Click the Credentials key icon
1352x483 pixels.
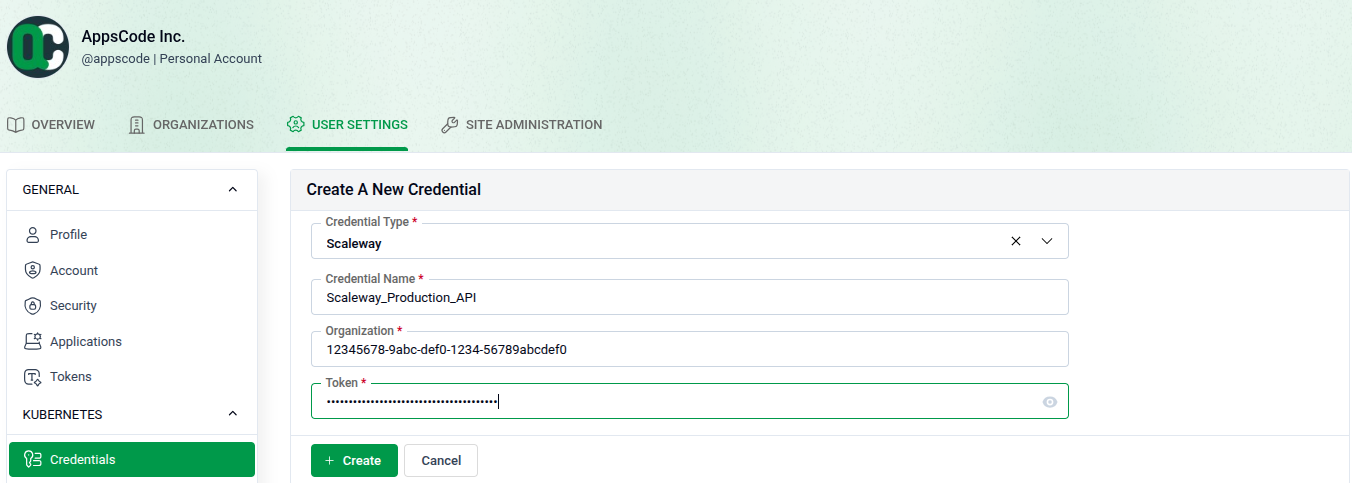click(x=32, y=460)
